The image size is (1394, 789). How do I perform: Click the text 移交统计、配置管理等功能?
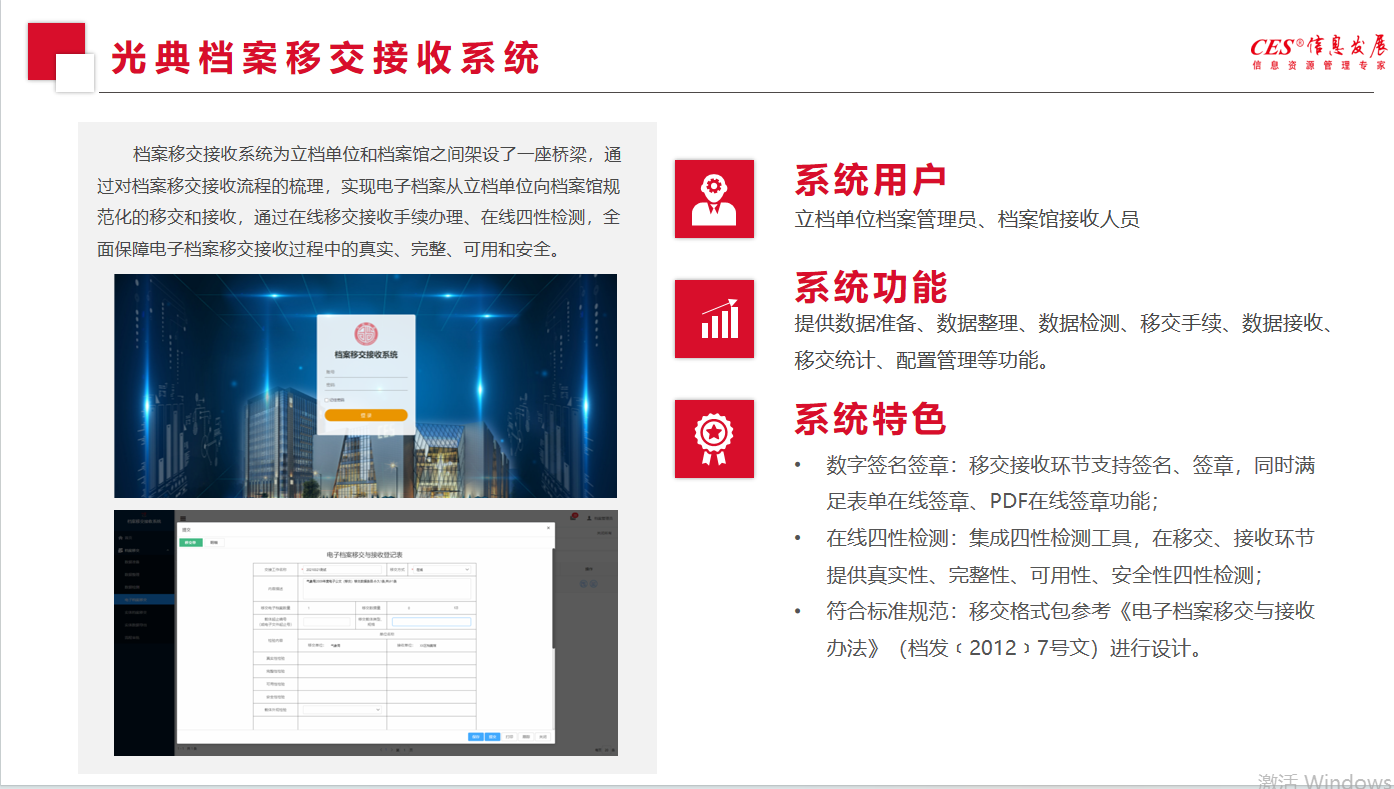pos(923,360)
